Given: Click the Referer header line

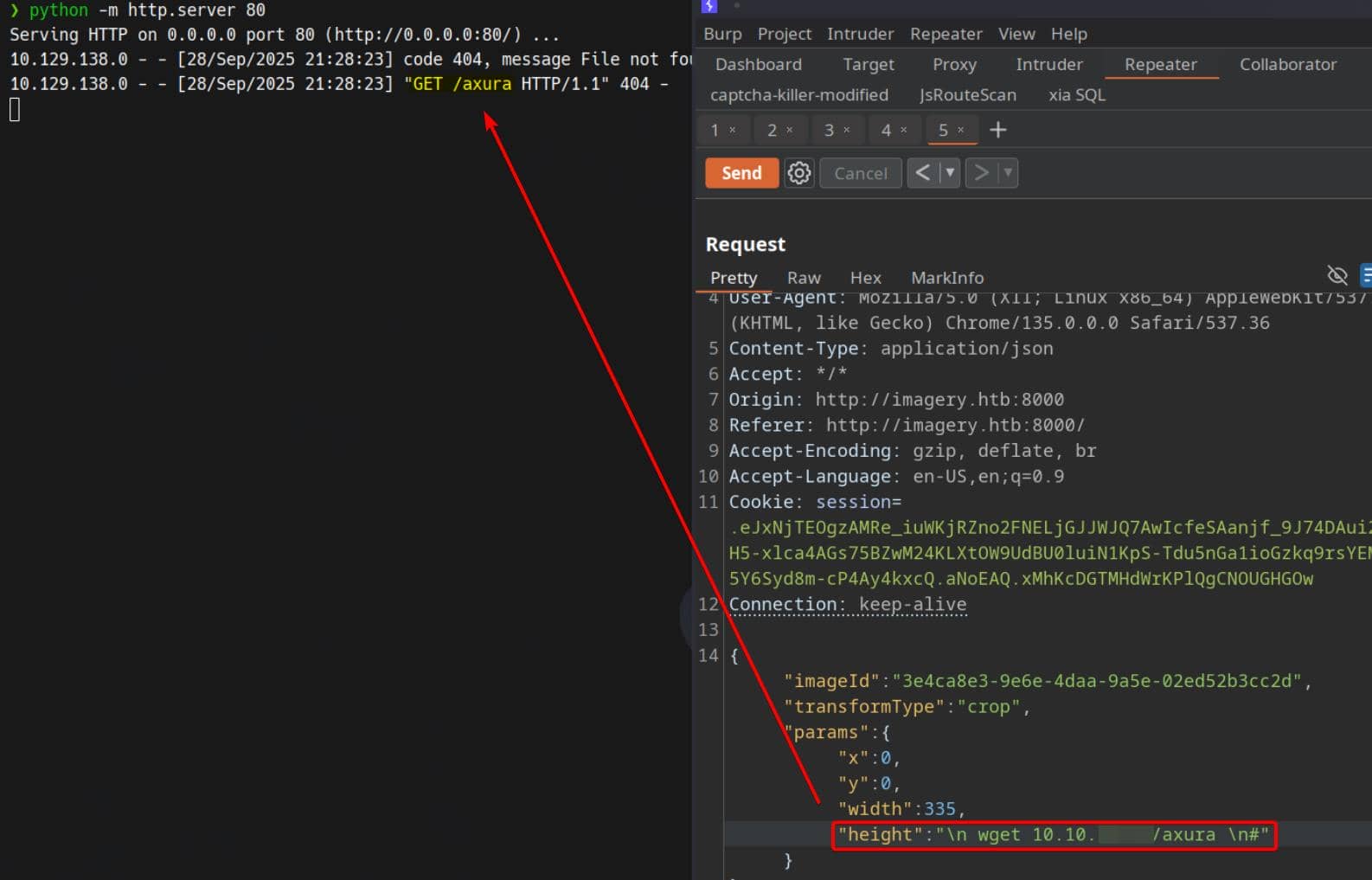Looking at the screenshot, I should click(x=907, y=425).
